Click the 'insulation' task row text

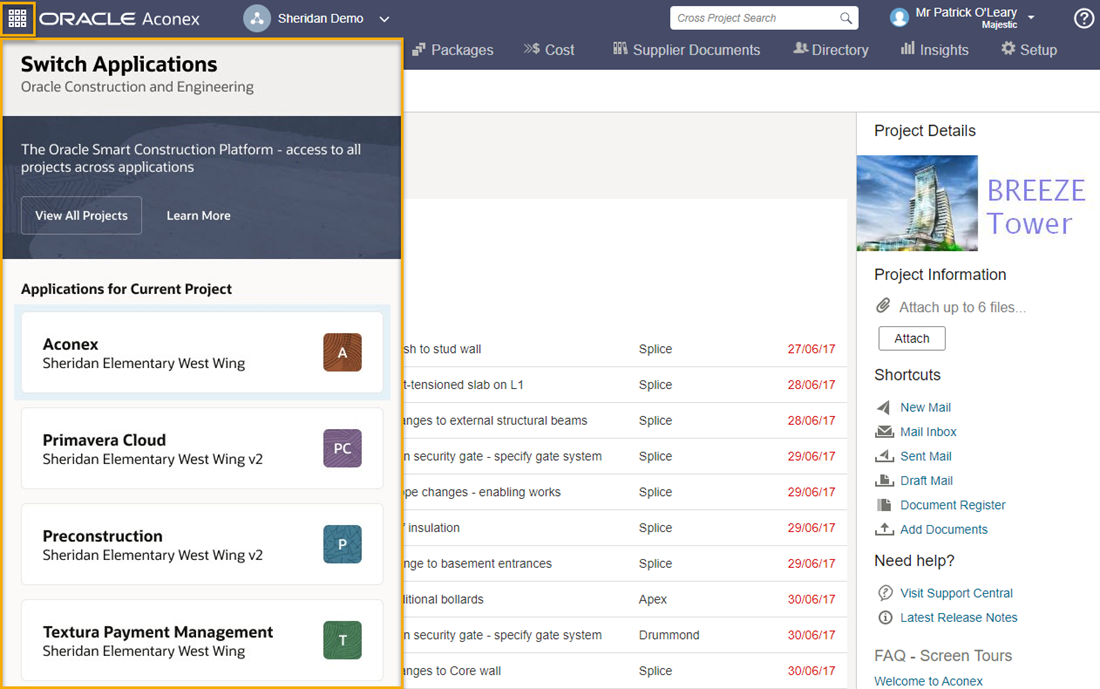pyautogui.click(x=434, y=528)
